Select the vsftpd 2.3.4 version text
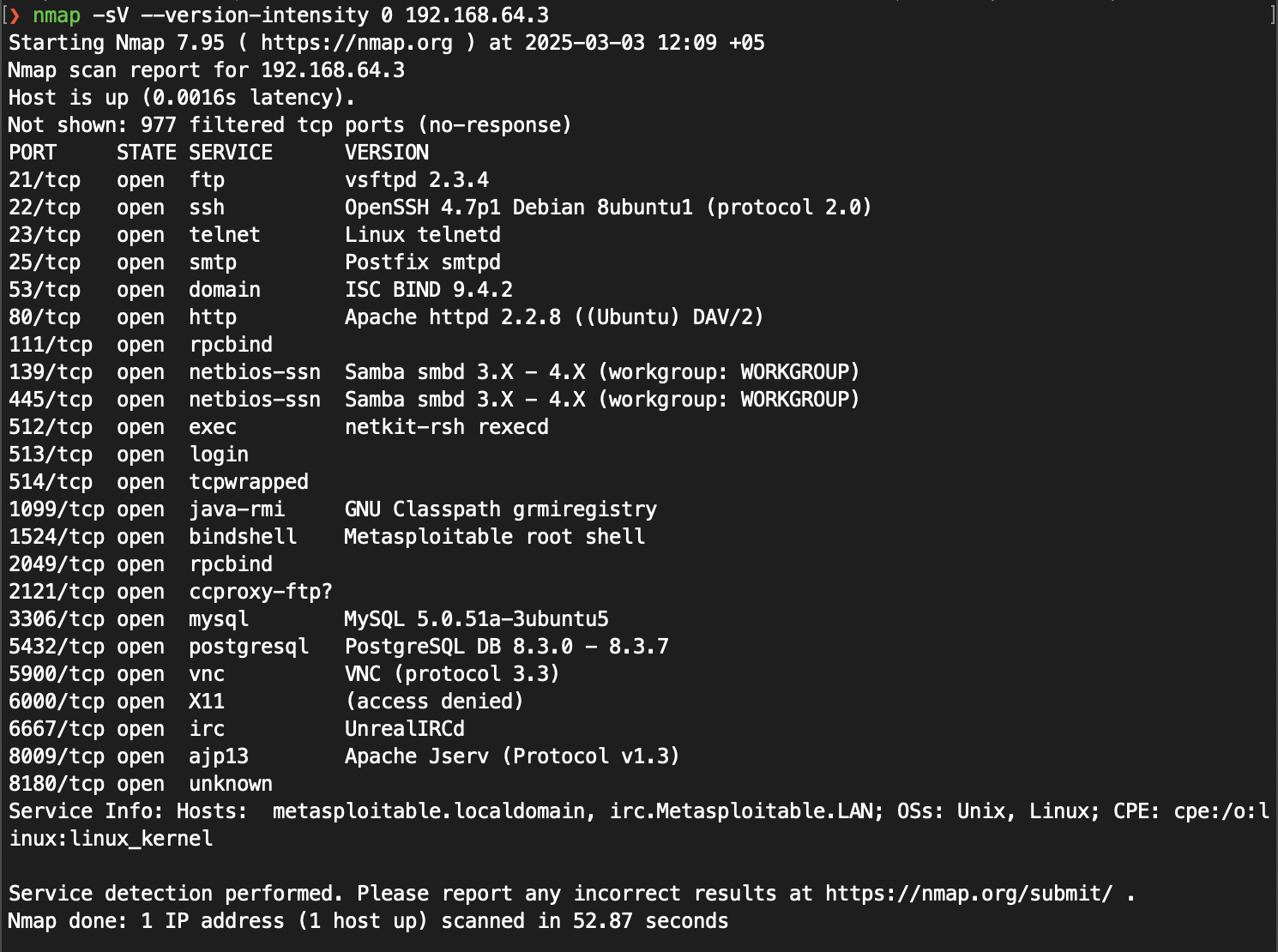 point(417,180)
